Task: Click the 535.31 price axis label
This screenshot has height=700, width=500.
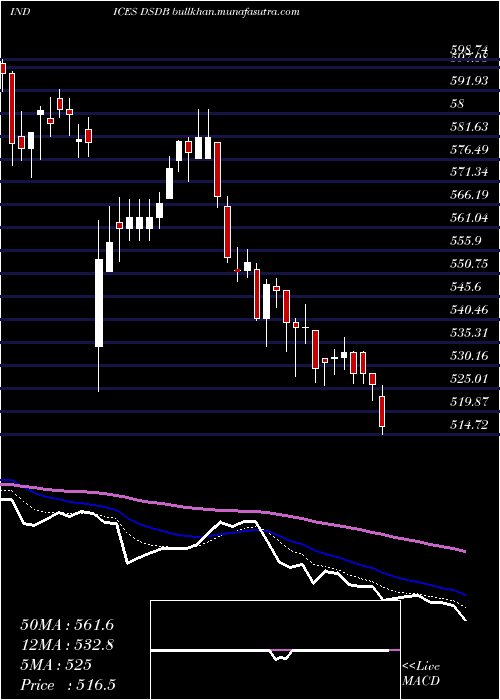Action: [469, 333]
